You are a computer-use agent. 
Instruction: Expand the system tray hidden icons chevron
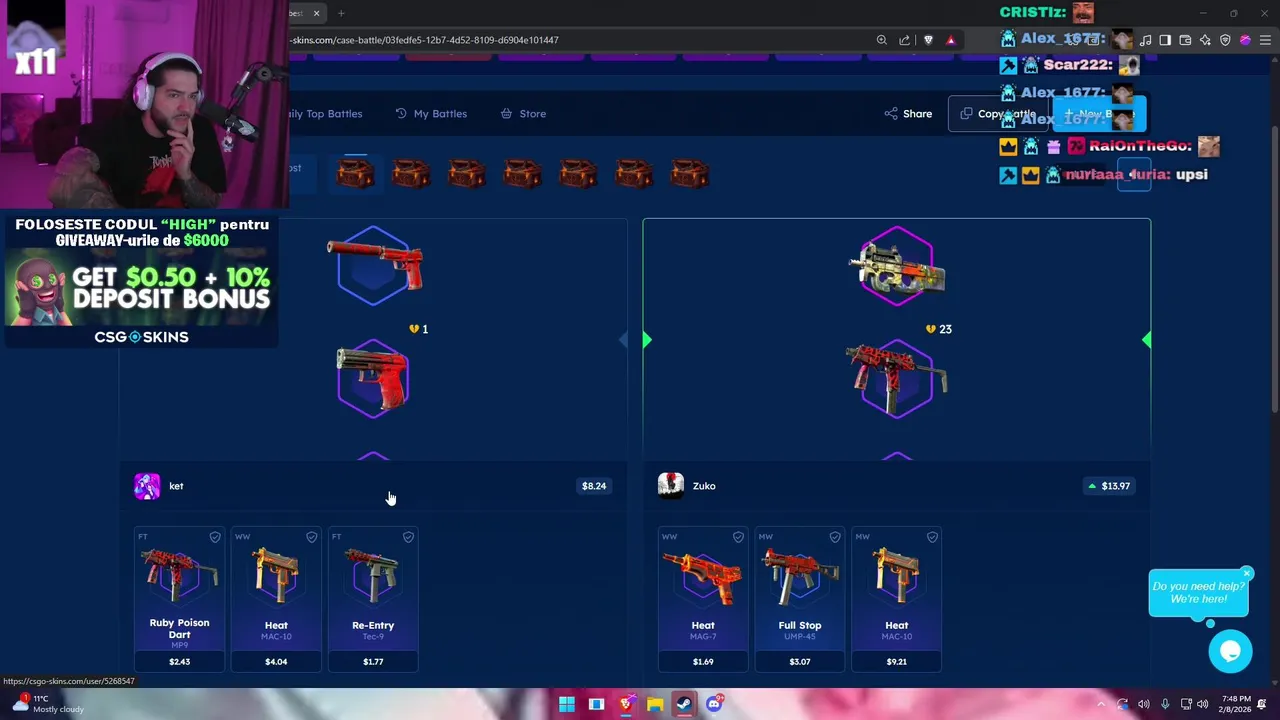point(1101,704)
